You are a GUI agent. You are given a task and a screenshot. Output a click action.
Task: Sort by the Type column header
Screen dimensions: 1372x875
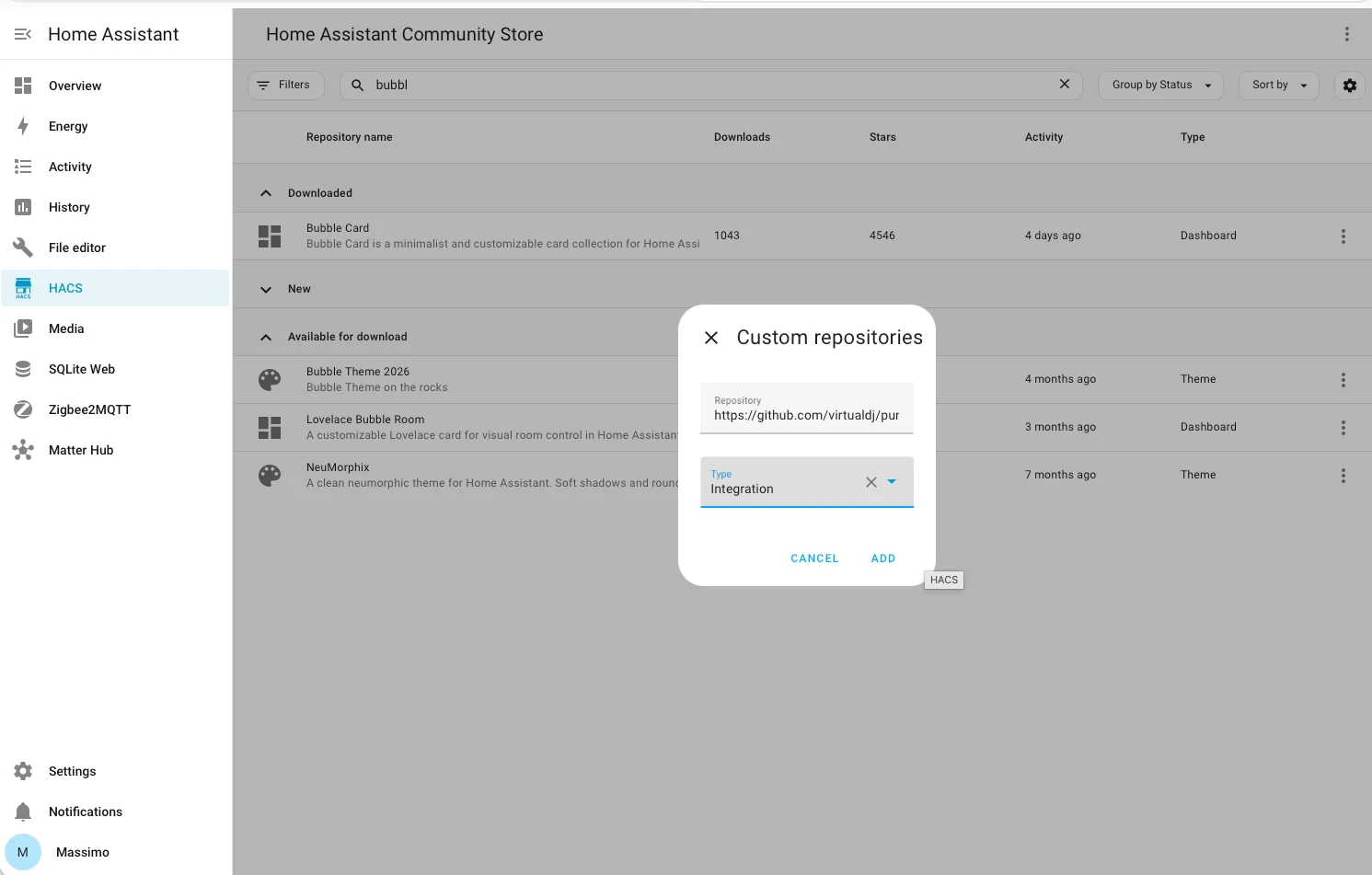pos(1193,137)
